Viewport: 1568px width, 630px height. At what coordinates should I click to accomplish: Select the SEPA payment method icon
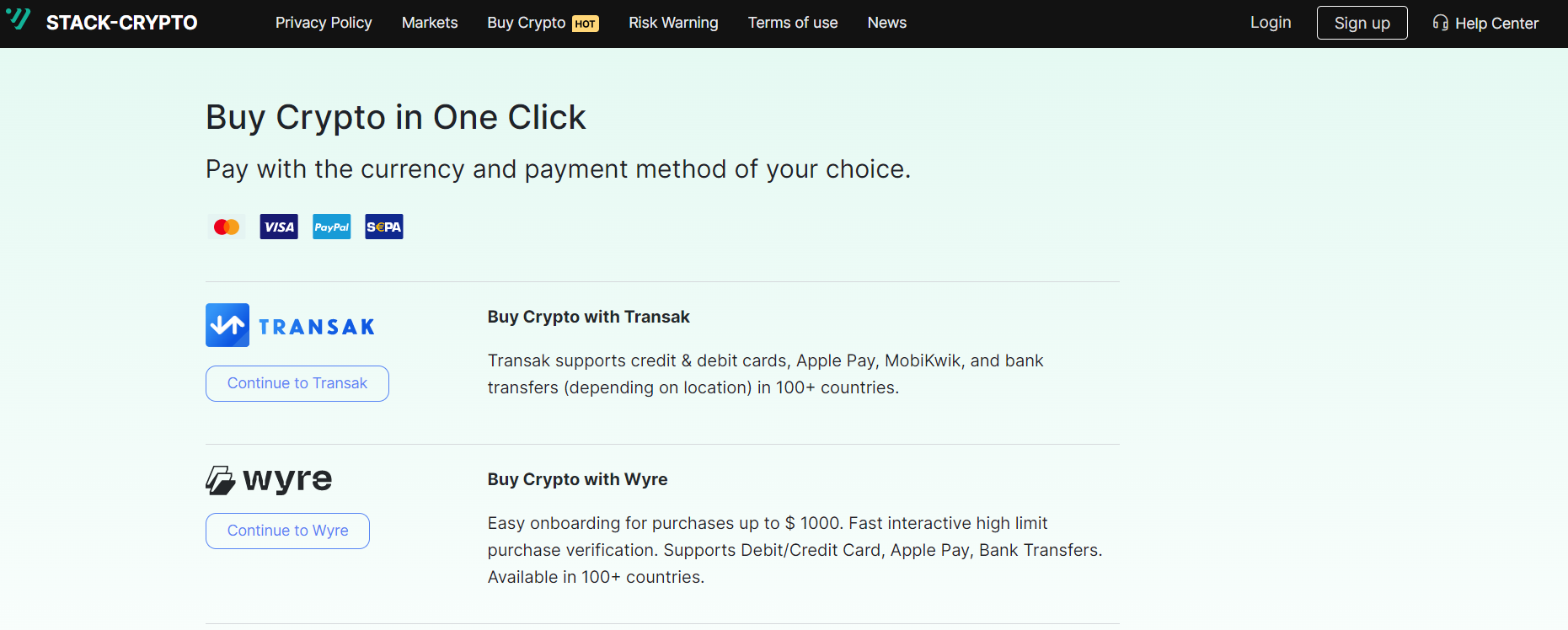click(x=383, y=226)
